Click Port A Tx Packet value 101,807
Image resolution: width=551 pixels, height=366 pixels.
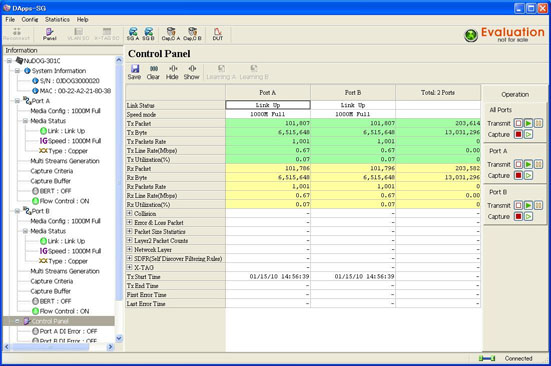268,123
